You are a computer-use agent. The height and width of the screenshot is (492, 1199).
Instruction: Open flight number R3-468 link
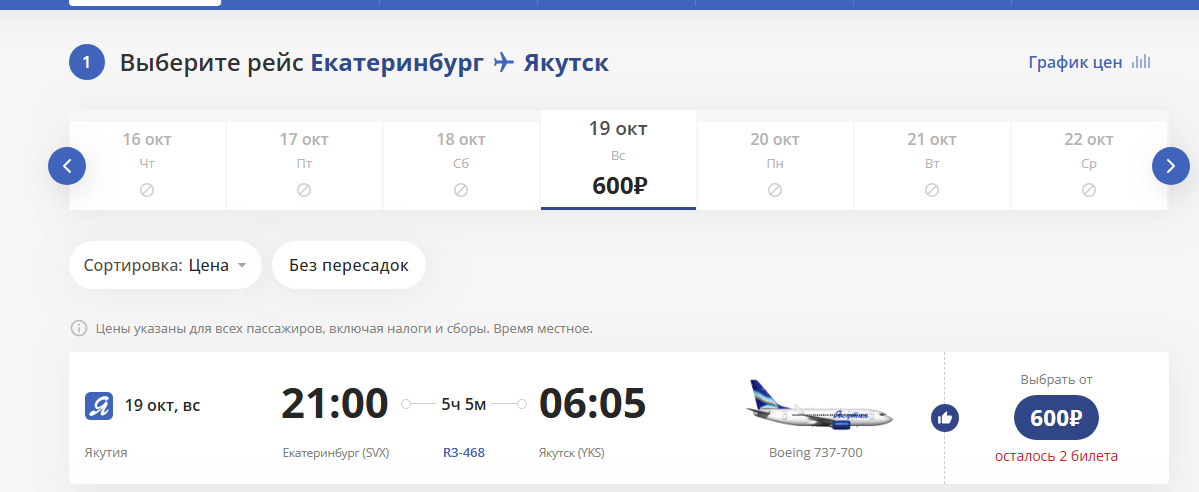[x=464, y=453]
